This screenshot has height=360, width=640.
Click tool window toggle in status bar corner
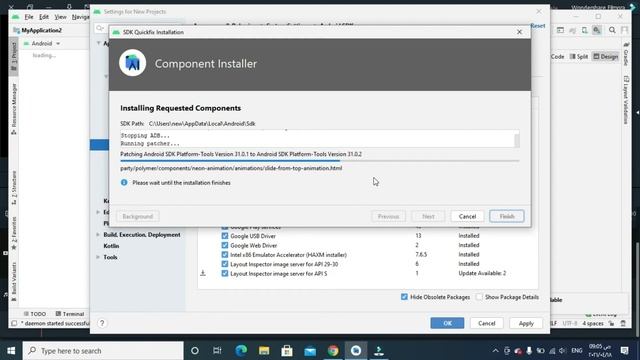click(x=14, y=323)
